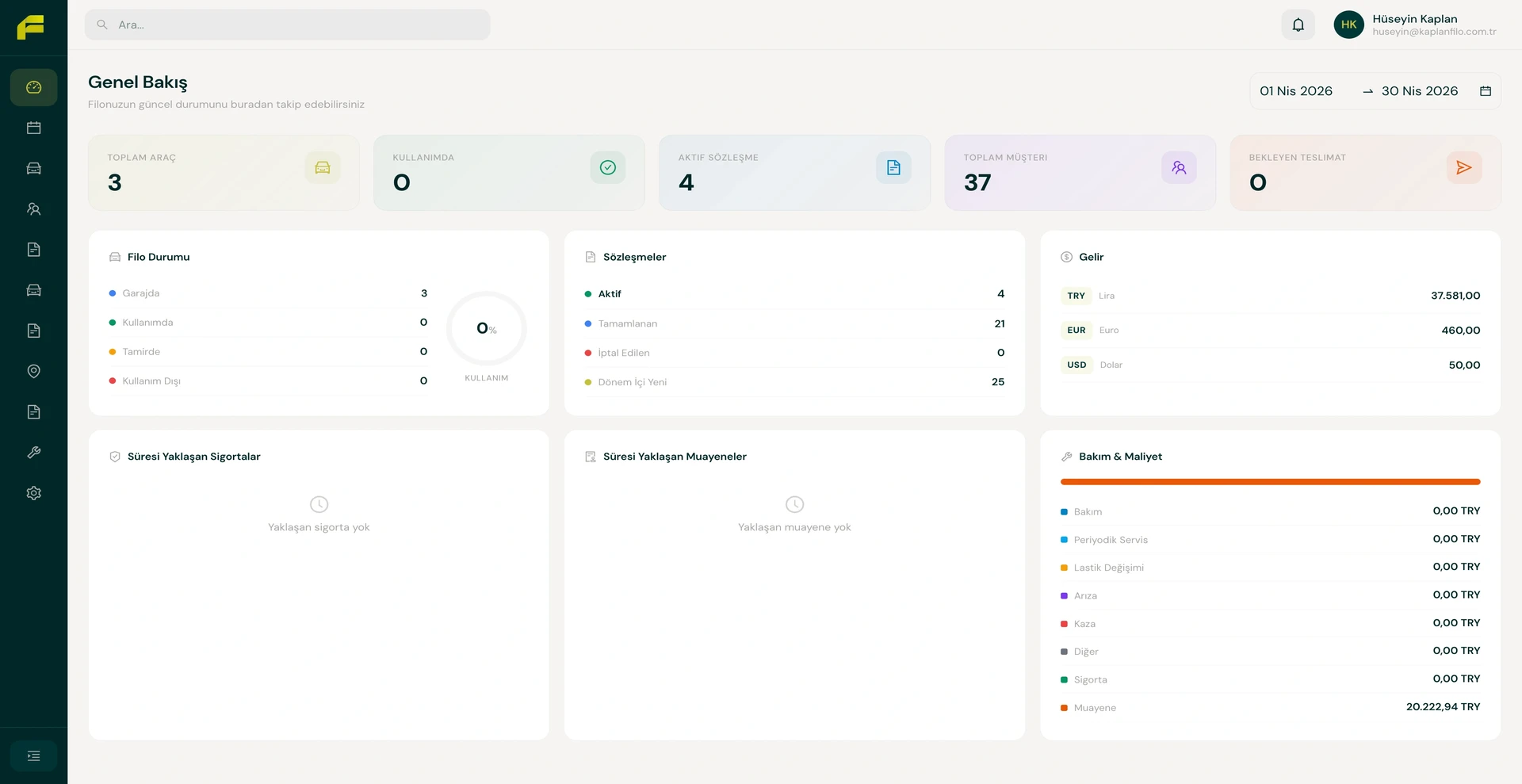
Task: Open maintenance via the wrench sidebar icon
Action: click(x=33, y=453)
